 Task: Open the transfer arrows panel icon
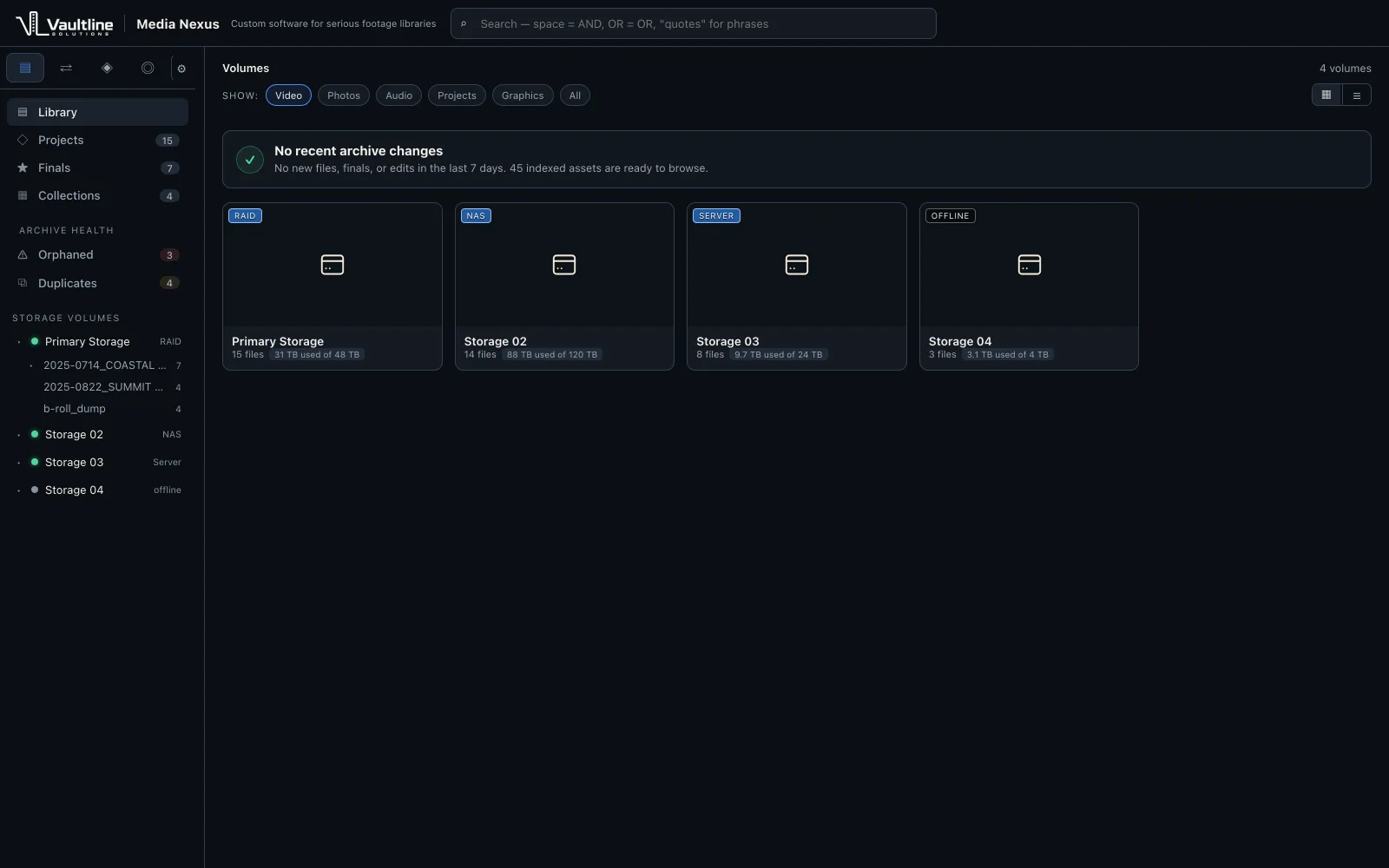66,68
